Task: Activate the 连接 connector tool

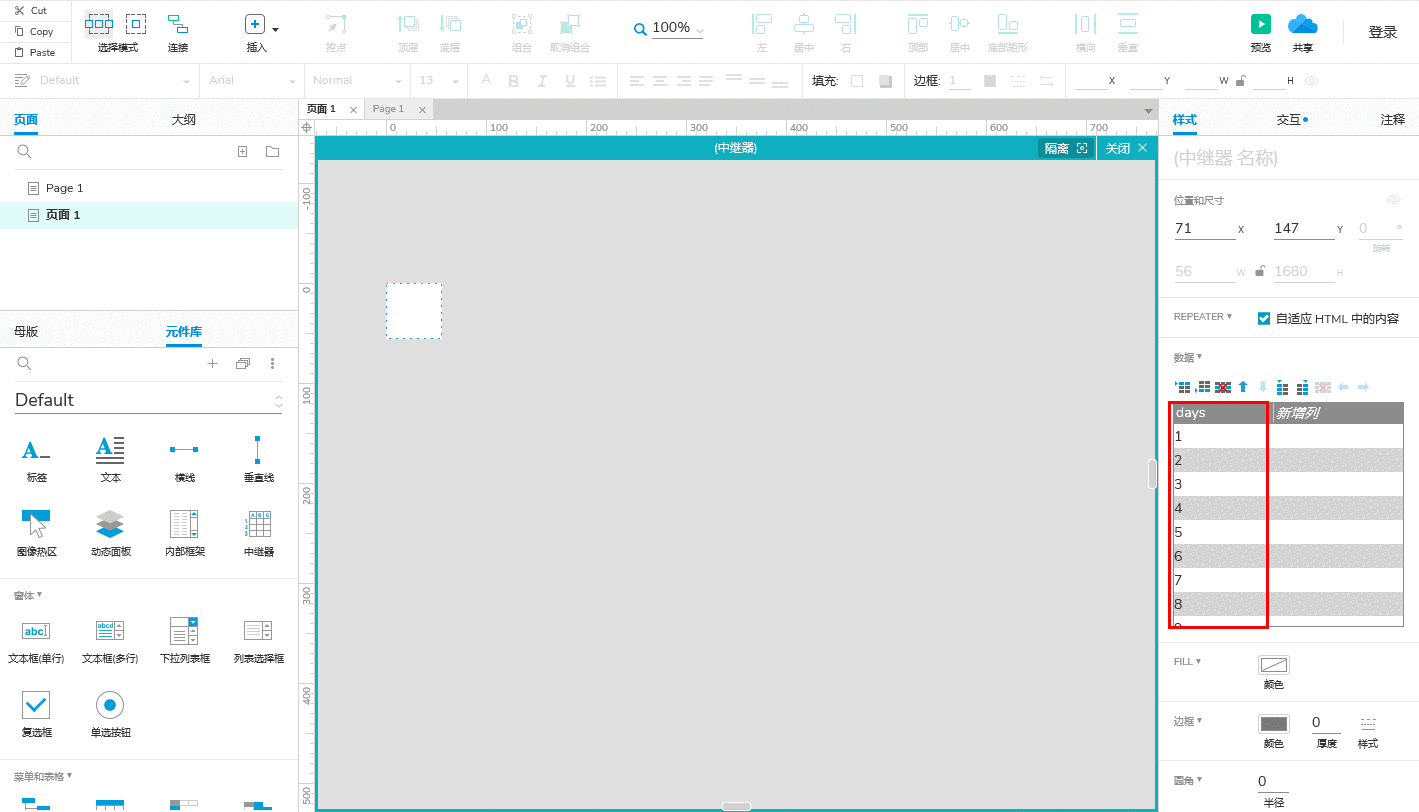Action: [178, 24]
